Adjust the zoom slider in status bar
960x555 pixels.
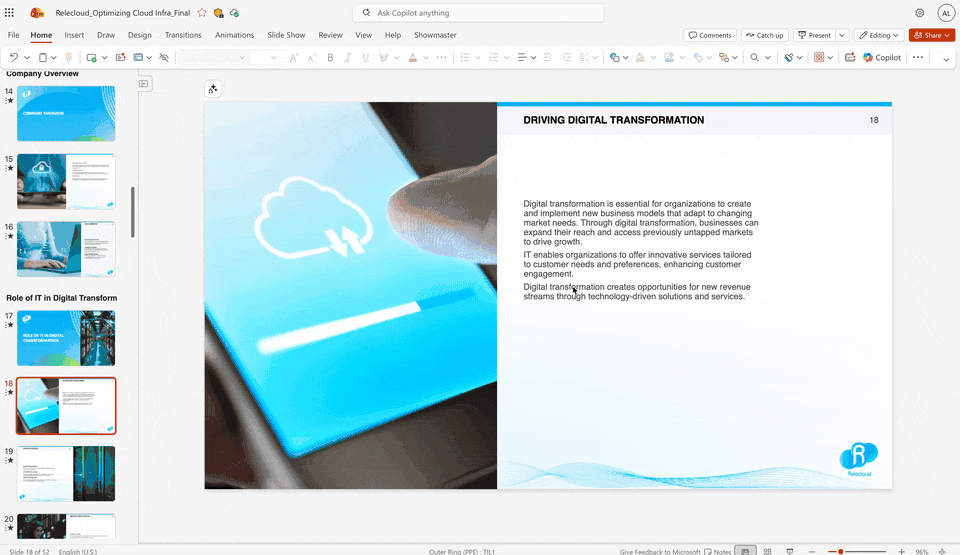click(857, 551)
